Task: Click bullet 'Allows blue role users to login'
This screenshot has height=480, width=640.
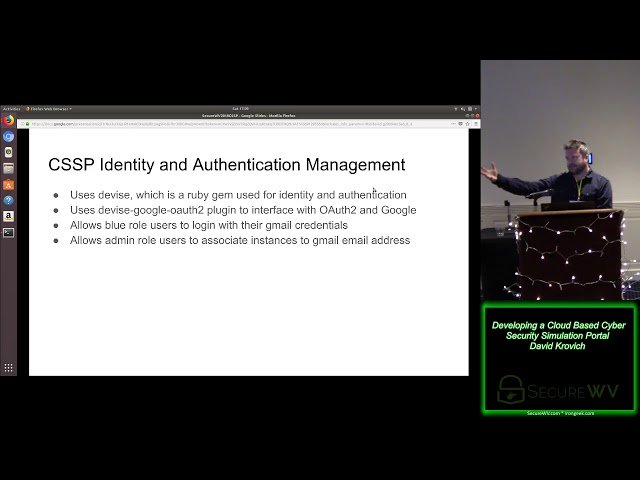Action: [x=209, y=225]
